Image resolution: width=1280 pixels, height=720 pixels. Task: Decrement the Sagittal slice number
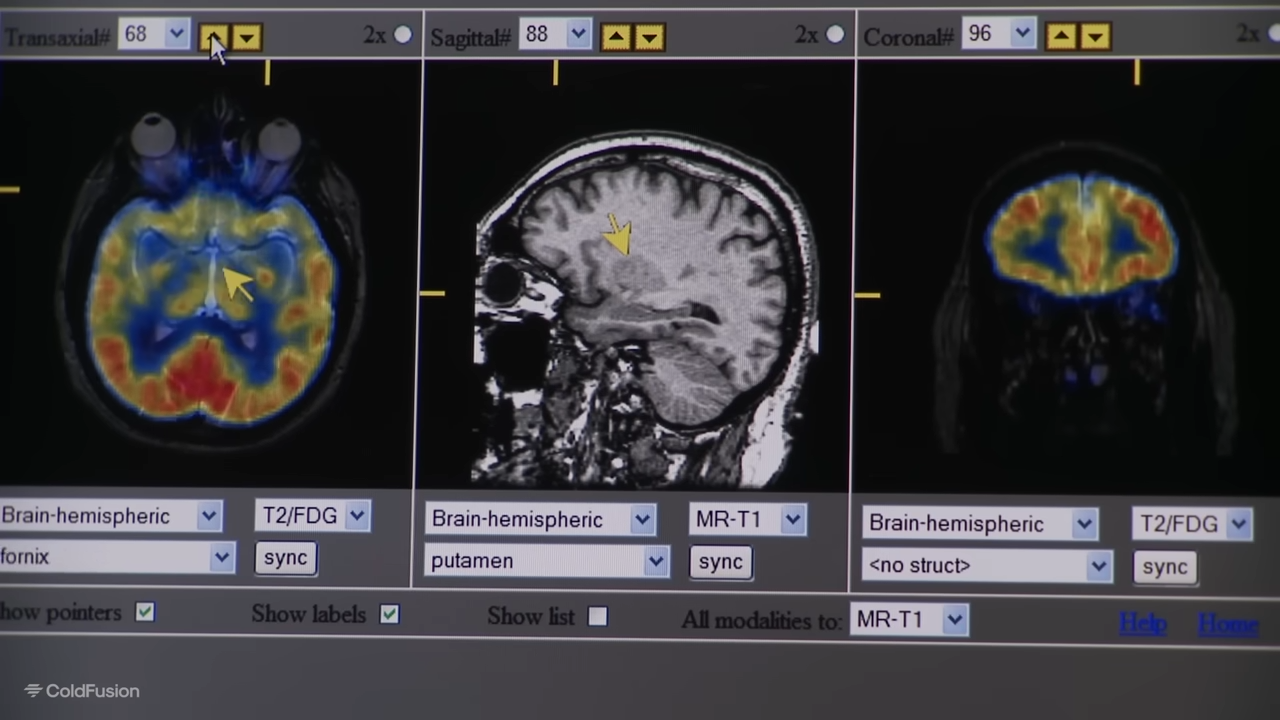click(649, 36)
